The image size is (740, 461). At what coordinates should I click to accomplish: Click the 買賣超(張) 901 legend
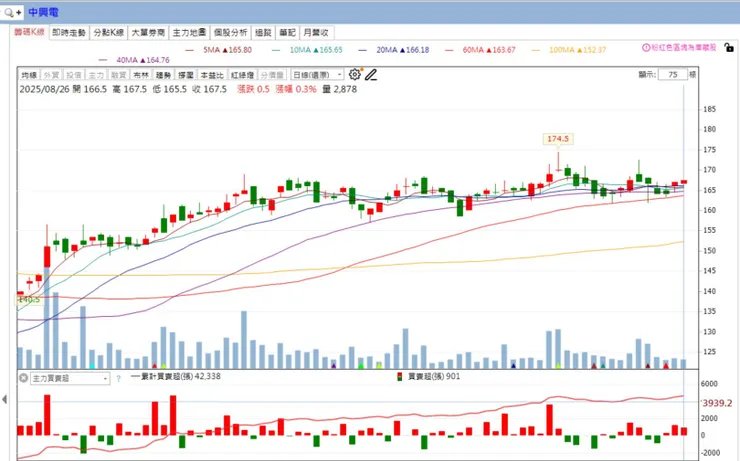click(x=429, y=377)
